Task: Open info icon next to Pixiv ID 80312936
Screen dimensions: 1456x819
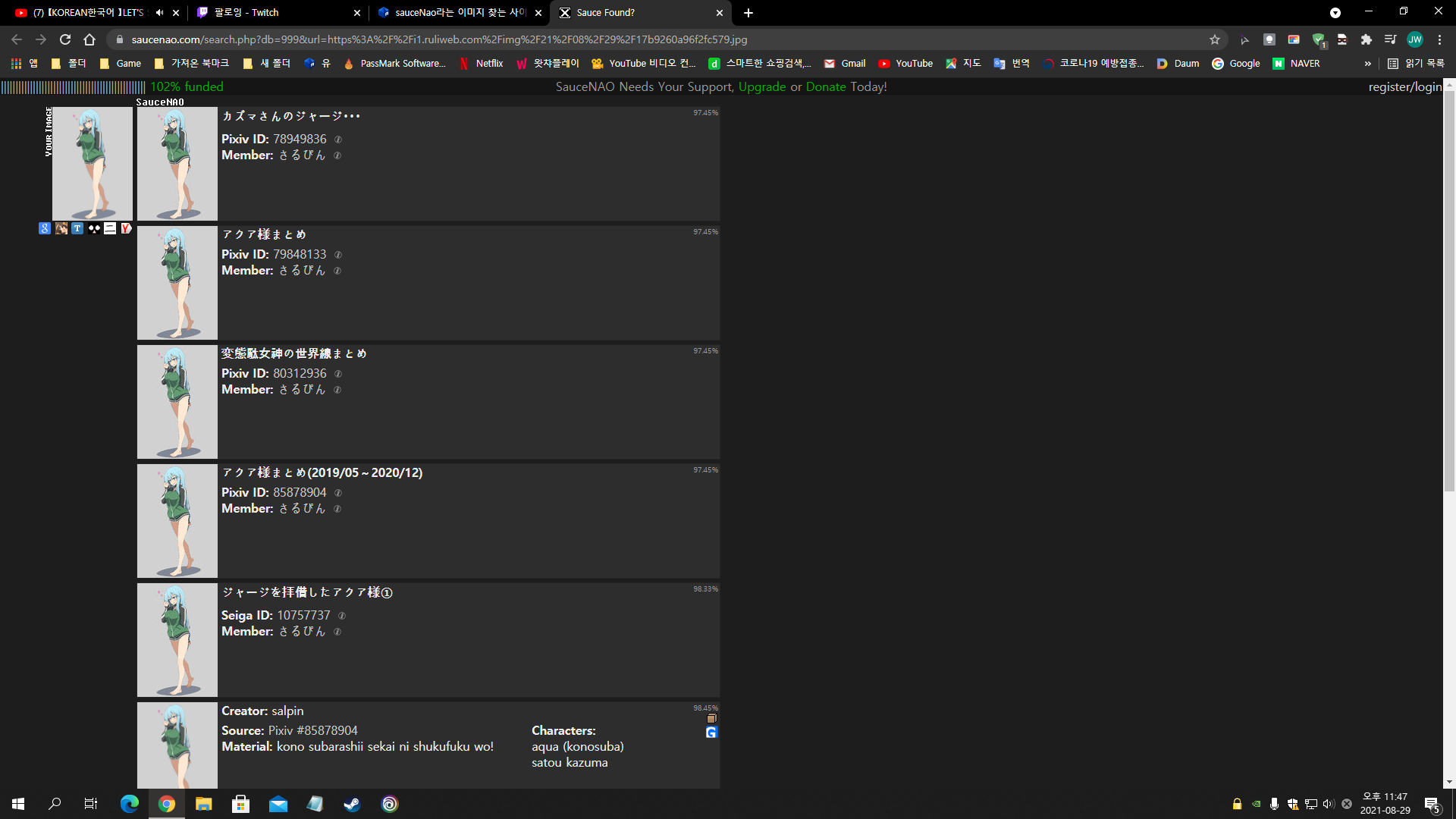Action: tap(338, 374)
